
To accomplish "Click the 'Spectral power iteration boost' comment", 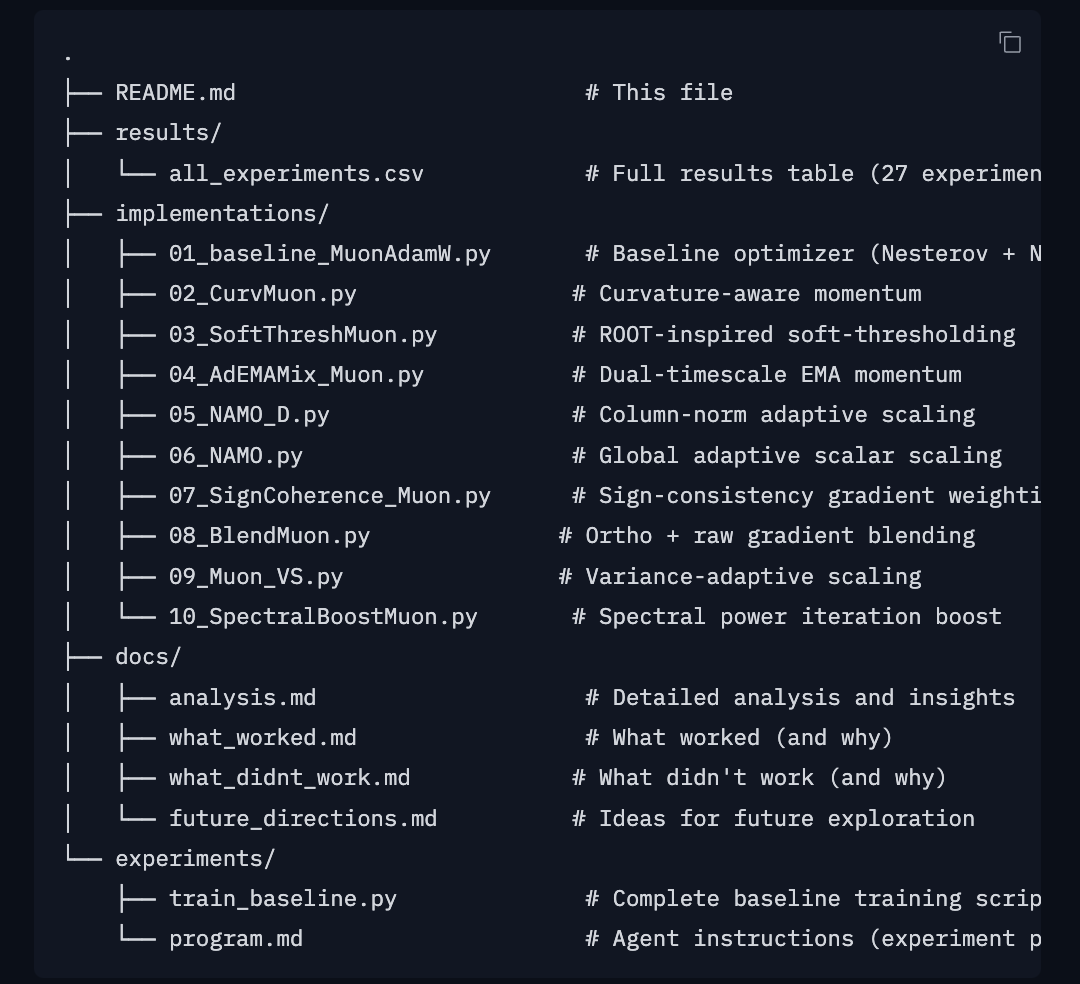I will (x=800, y=617).
